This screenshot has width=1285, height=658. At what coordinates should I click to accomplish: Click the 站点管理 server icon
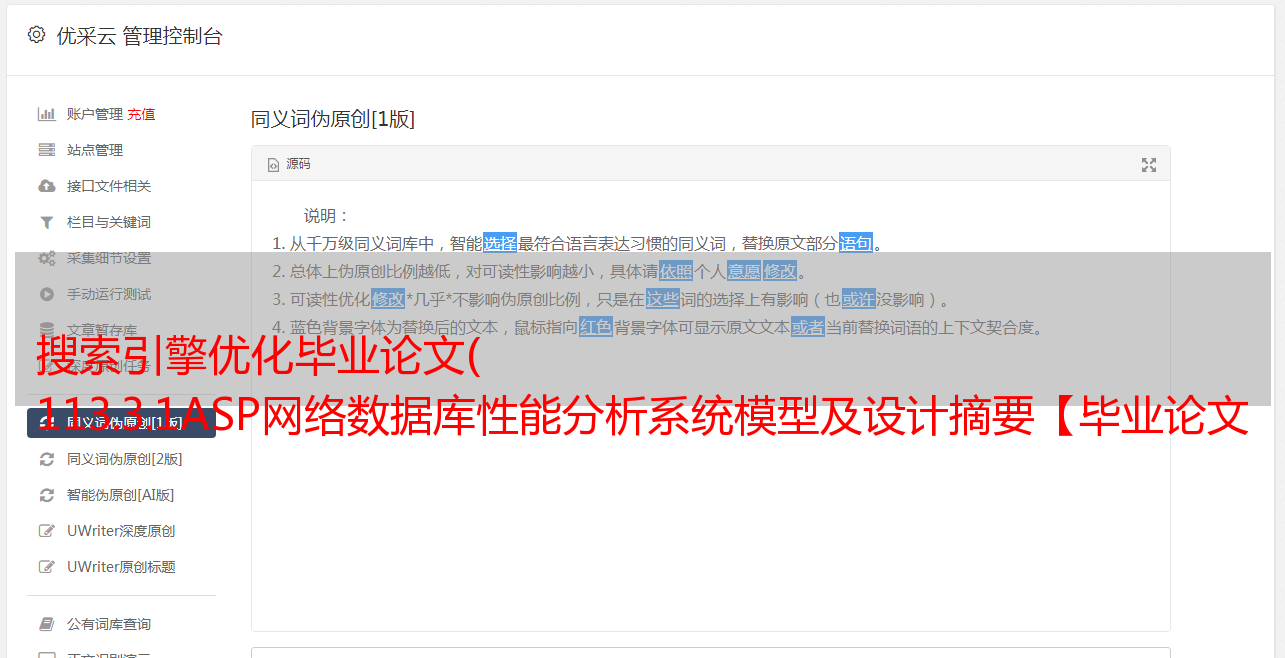pyautogui.click(x=46, y=150)
